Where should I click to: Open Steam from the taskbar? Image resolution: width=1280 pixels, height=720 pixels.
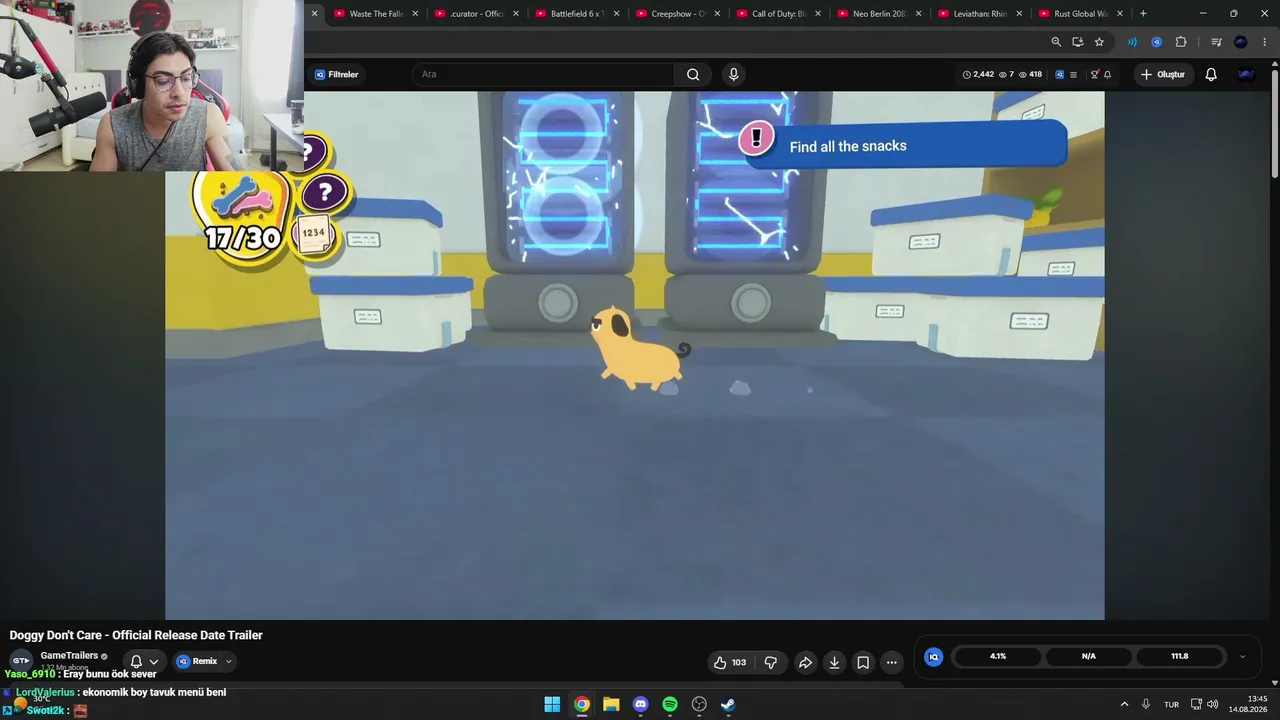tap(728, 704)
